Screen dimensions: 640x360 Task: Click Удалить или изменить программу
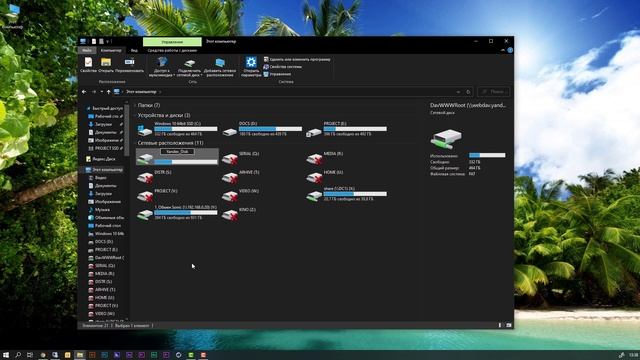pyautogui.click(x=297, y=59)
